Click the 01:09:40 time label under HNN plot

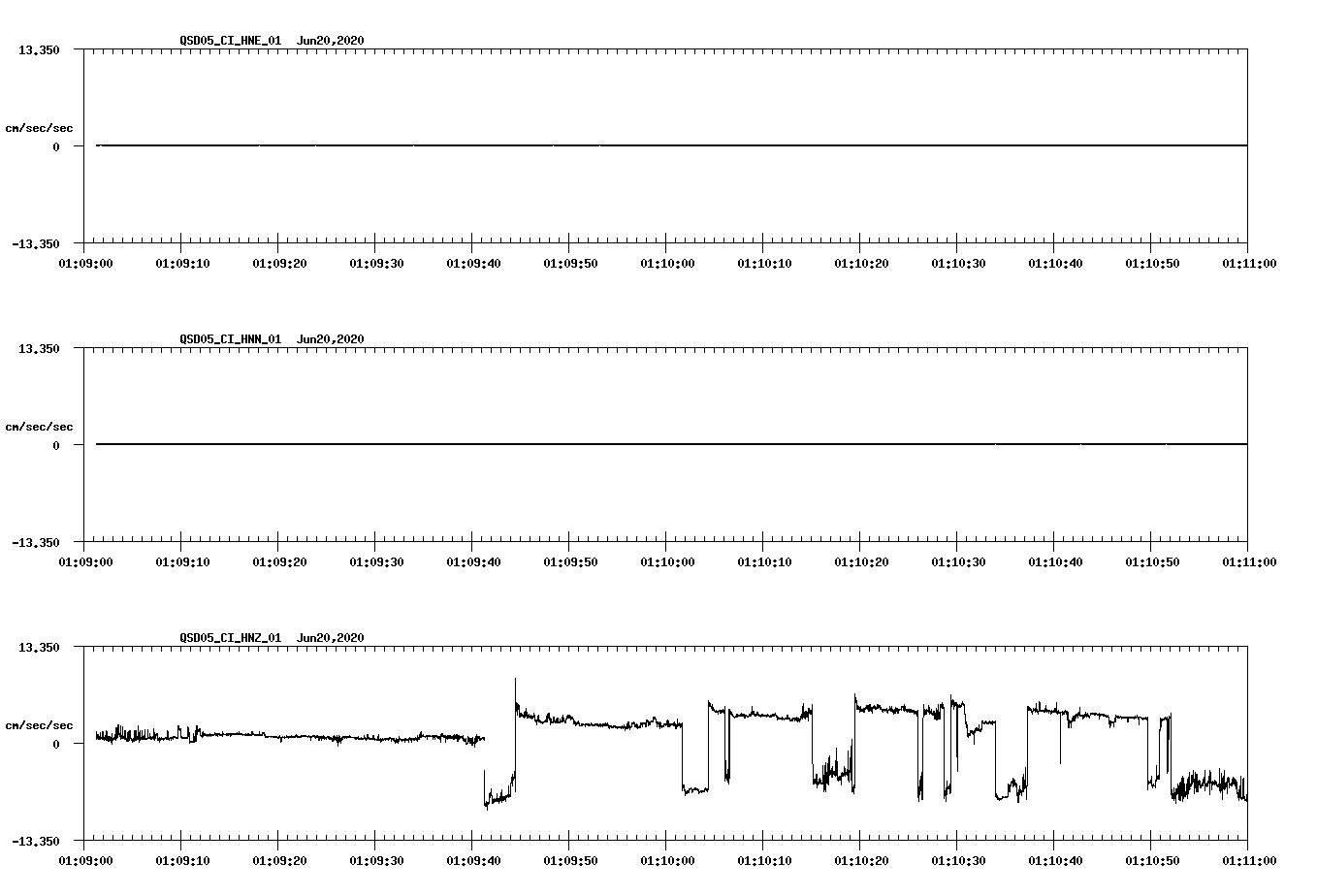[473, 561]
